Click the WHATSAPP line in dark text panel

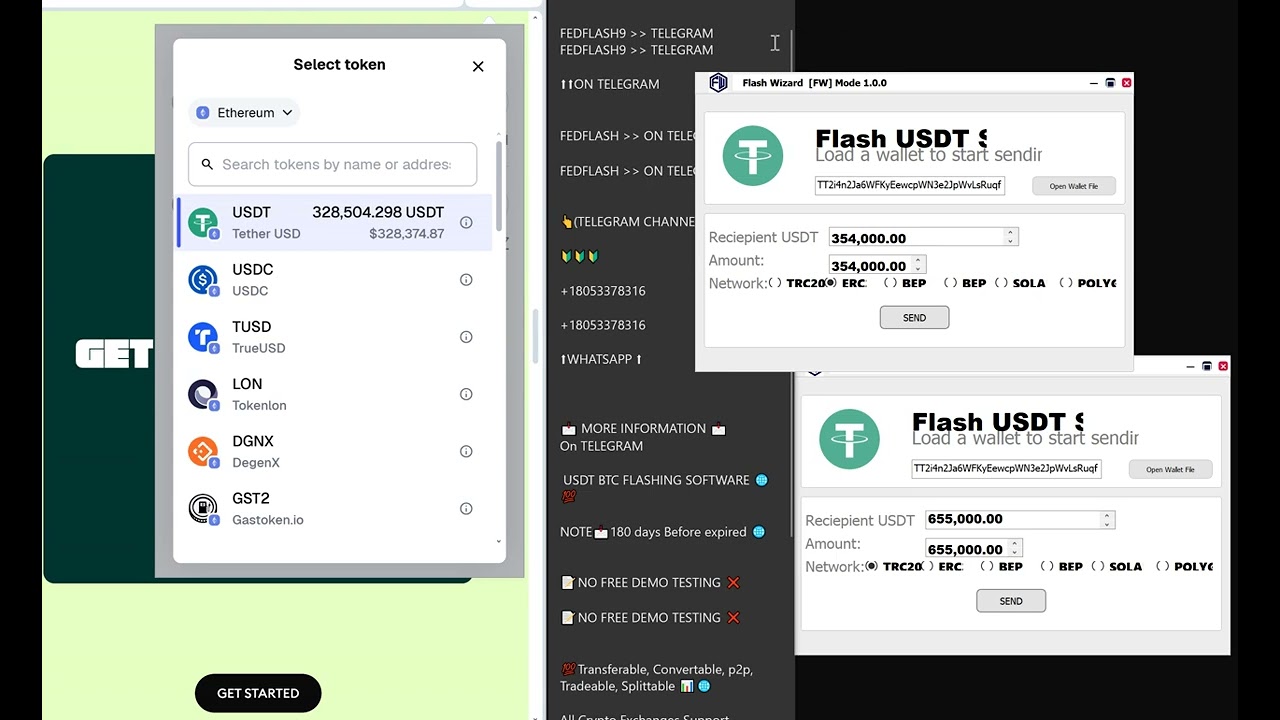click(x=601, y=359)
